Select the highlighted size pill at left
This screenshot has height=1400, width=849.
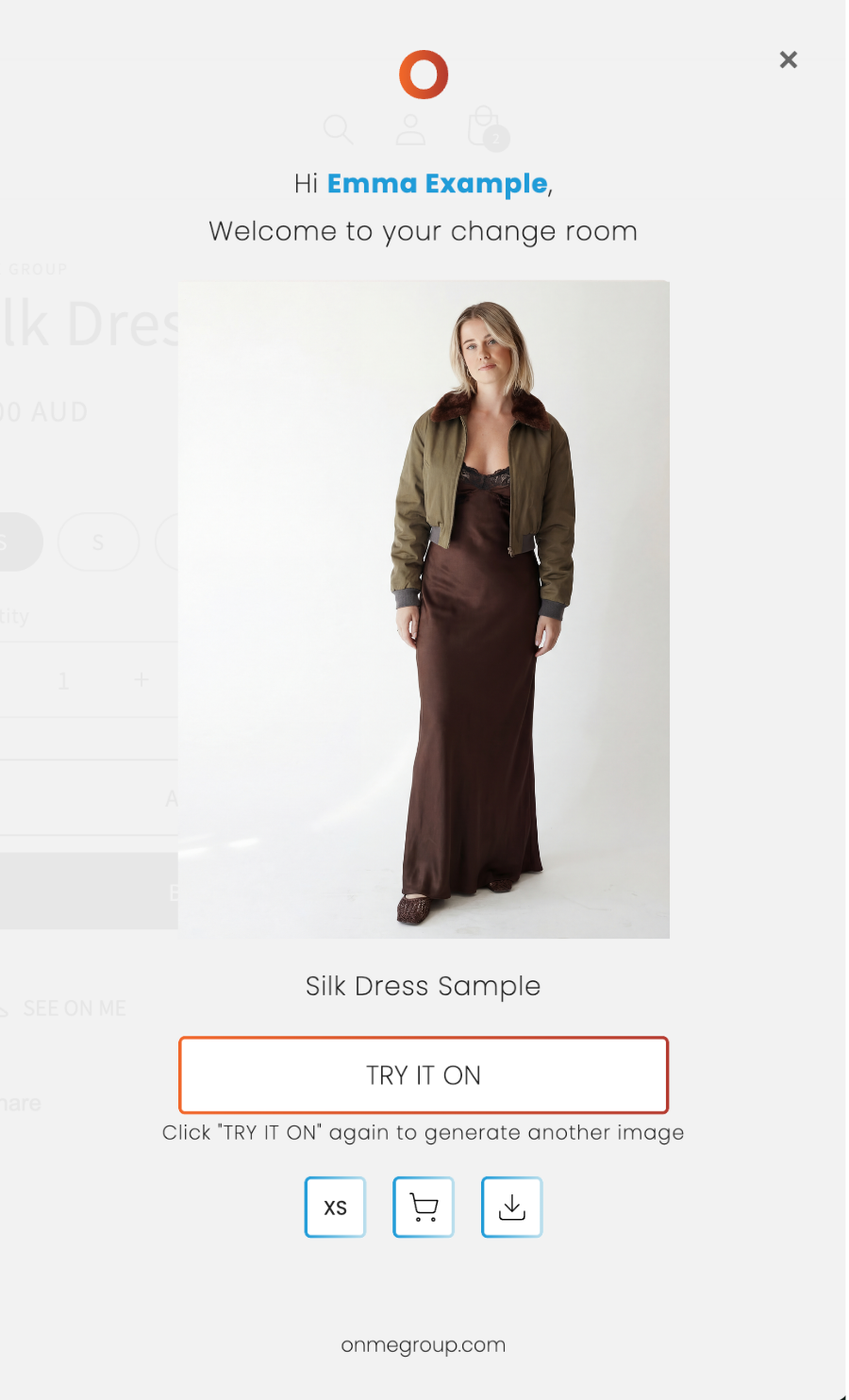(17, 542)
